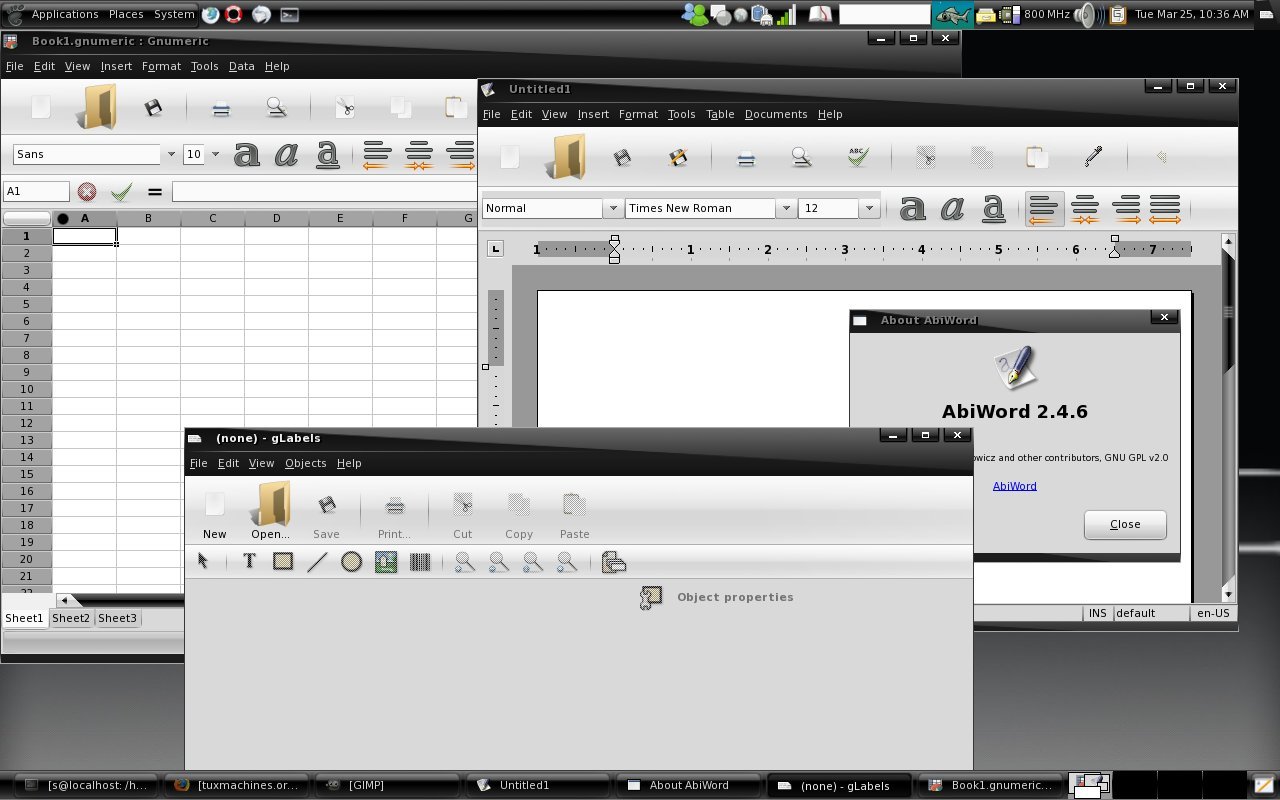Open terminal taskbar entry s@localhost
Viewport: 1280px width, 800px height.
[x=88, y=785]
